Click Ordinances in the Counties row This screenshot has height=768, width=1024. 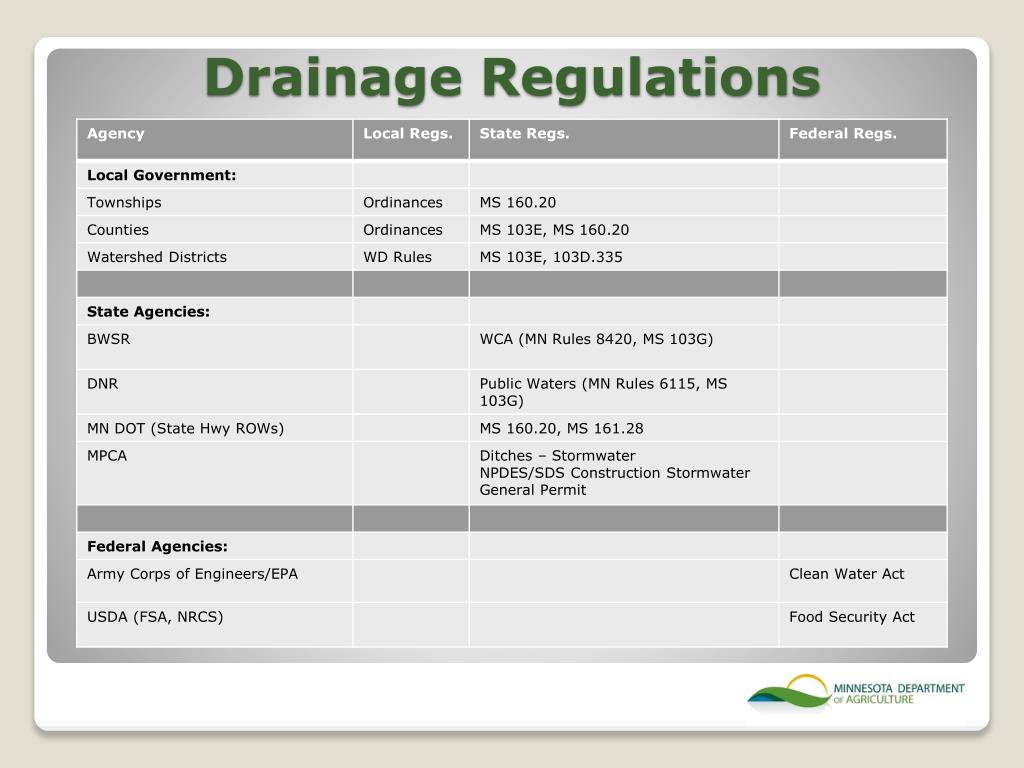[403, 230]
